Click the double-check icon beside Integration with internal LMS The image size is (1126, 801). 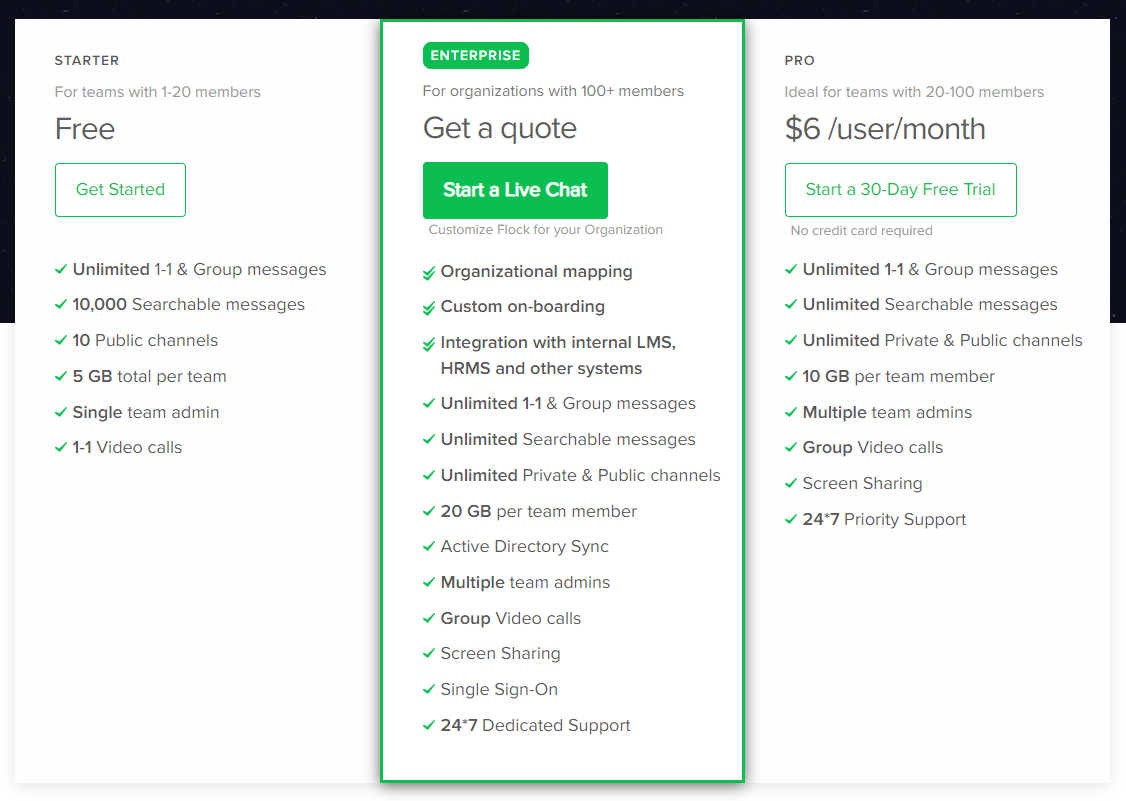pyautogui.click(x=429, y=344)
